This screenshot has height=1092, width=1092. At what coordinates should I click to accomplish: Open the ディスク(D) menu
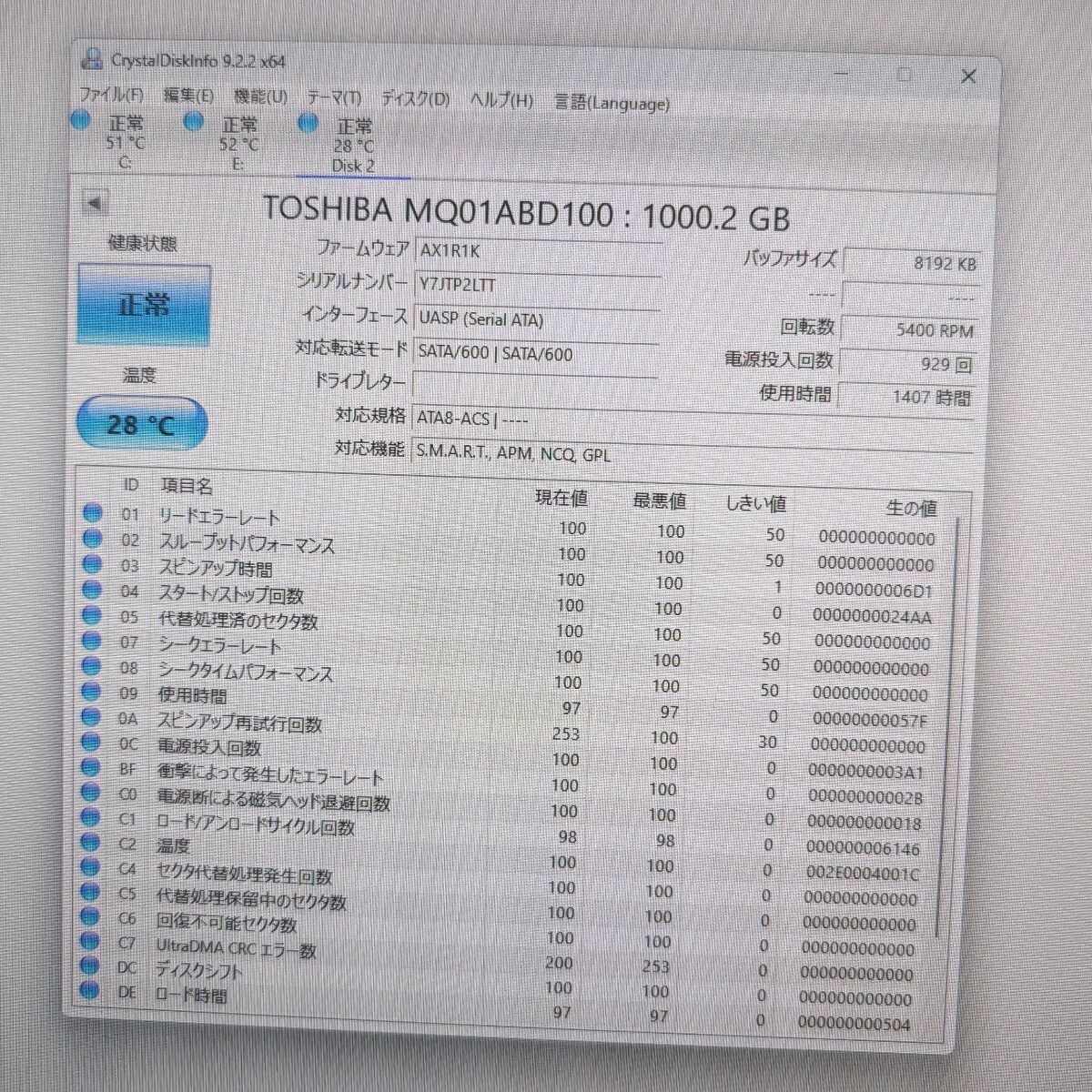tap(415, 98)
